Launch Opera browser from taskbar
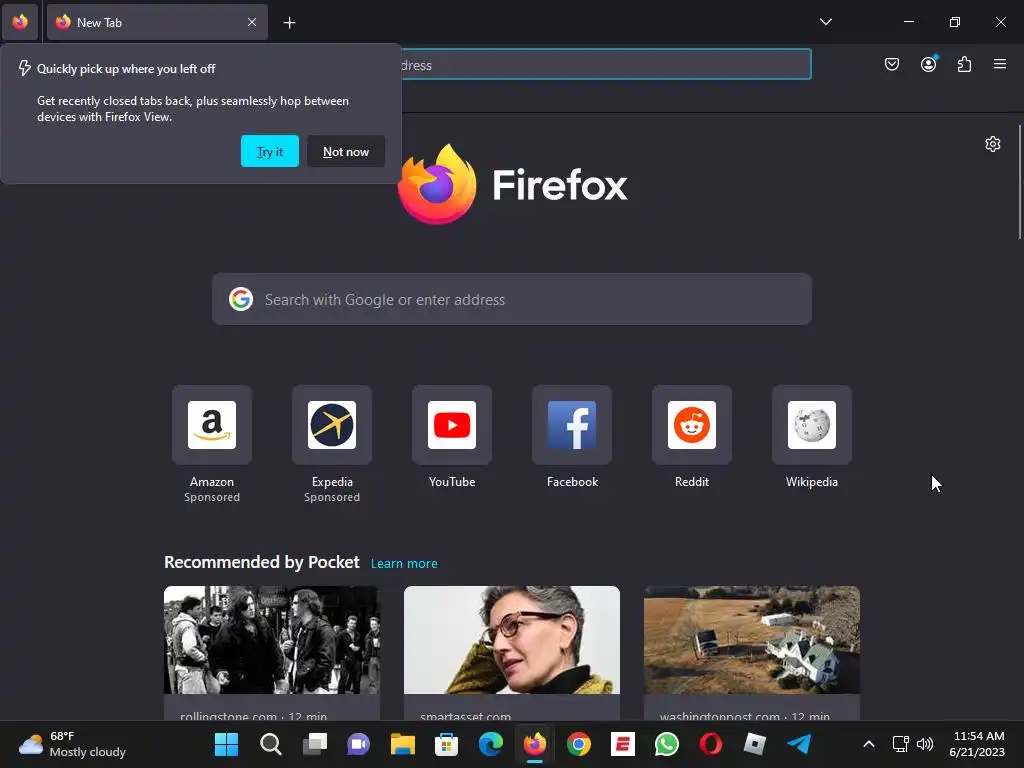The height and width of the screenshot is (768, 1024). tap(711, 744)
